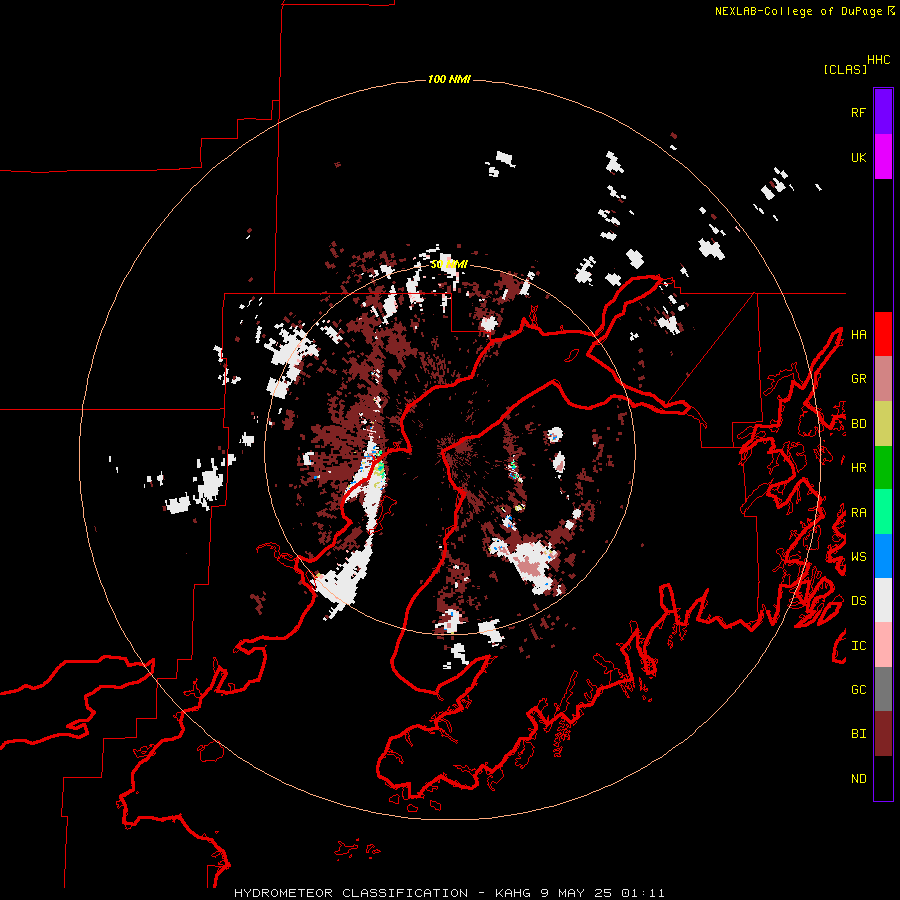
Task: Click the ND legend label
Action: pyautogui.click(x=858, y=778)
